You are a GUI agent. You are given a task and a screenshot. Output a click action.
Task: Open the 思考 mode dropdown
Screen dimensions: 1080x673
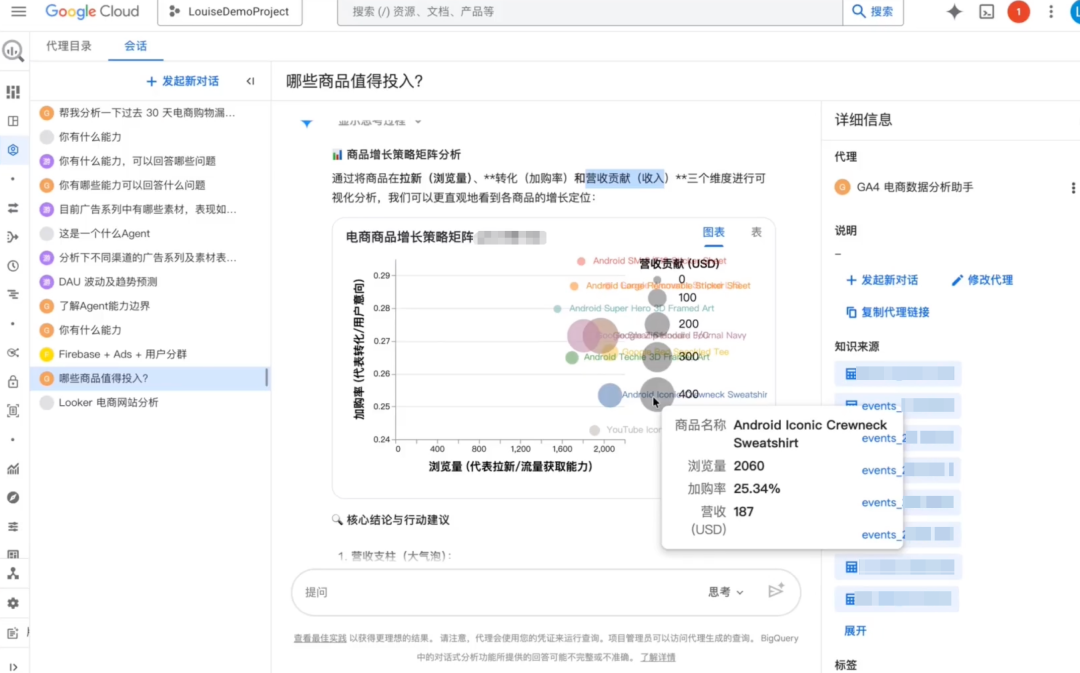click(726, 592)
